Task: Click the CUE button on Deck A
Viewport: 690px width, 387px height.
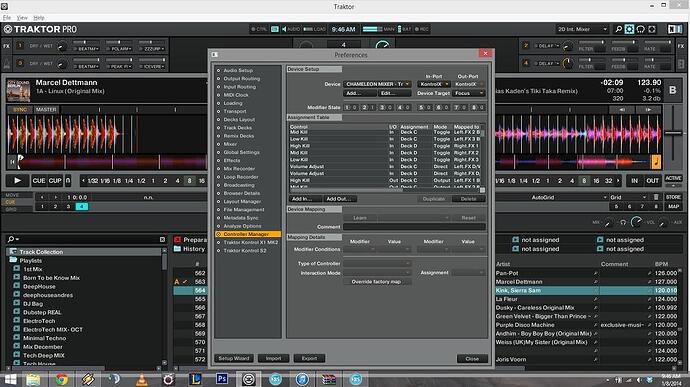Action: pos(39,181)
